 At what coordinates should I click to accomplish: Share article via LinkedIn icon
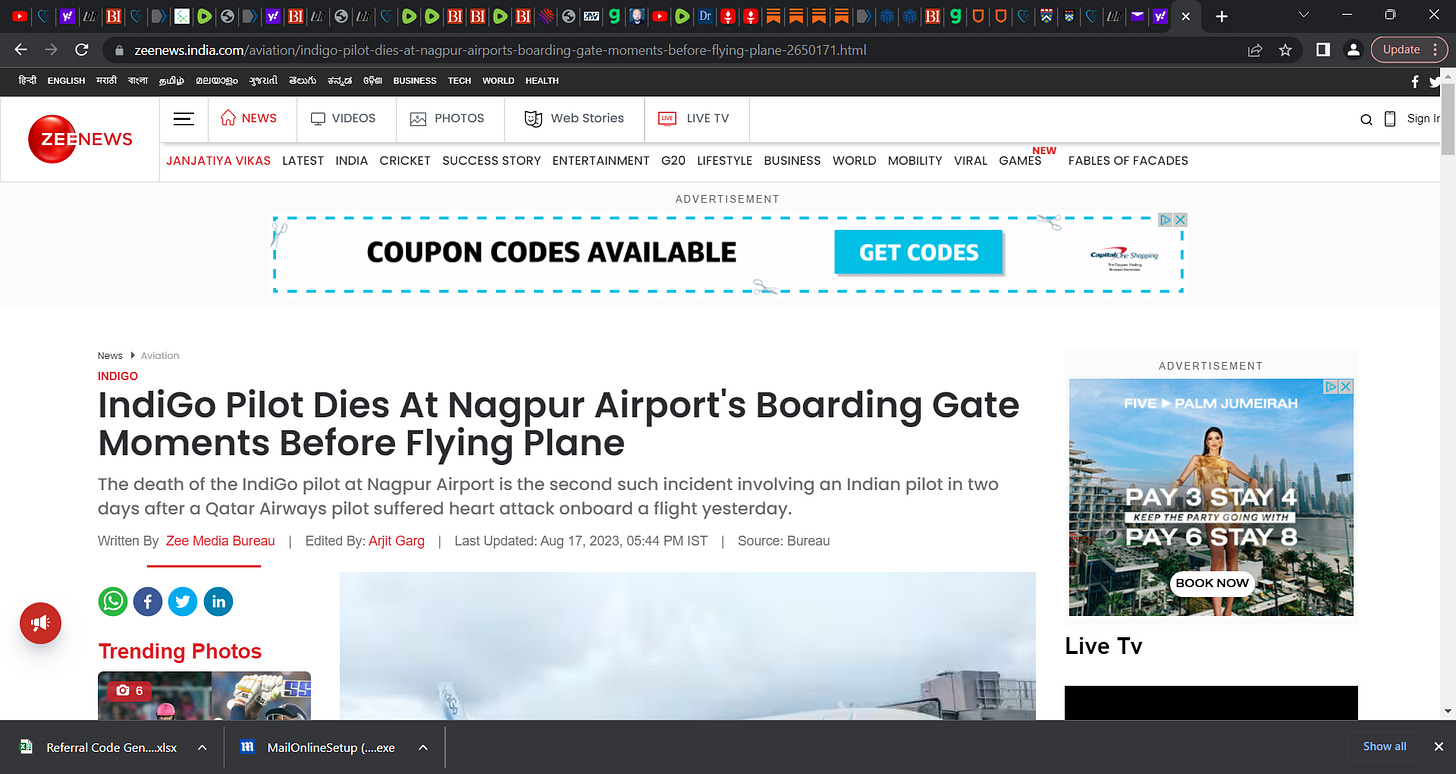point(218,601)
